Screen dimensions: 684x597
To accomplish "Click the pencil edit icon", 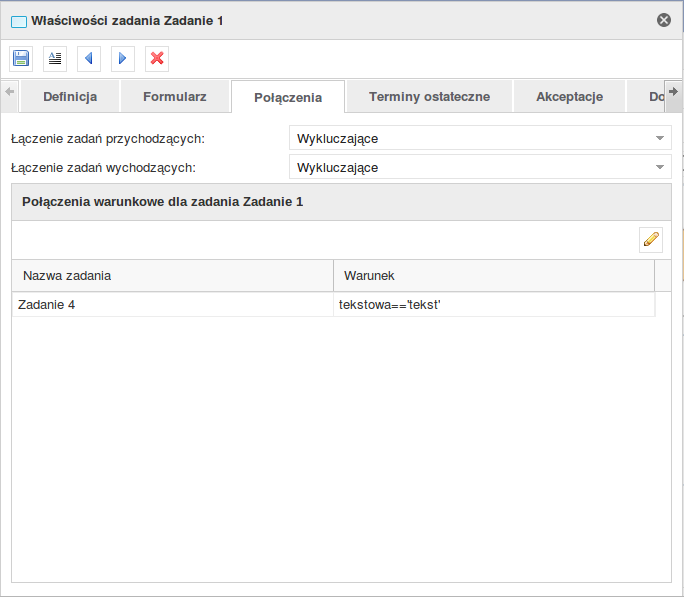I will tap(651, 239).
